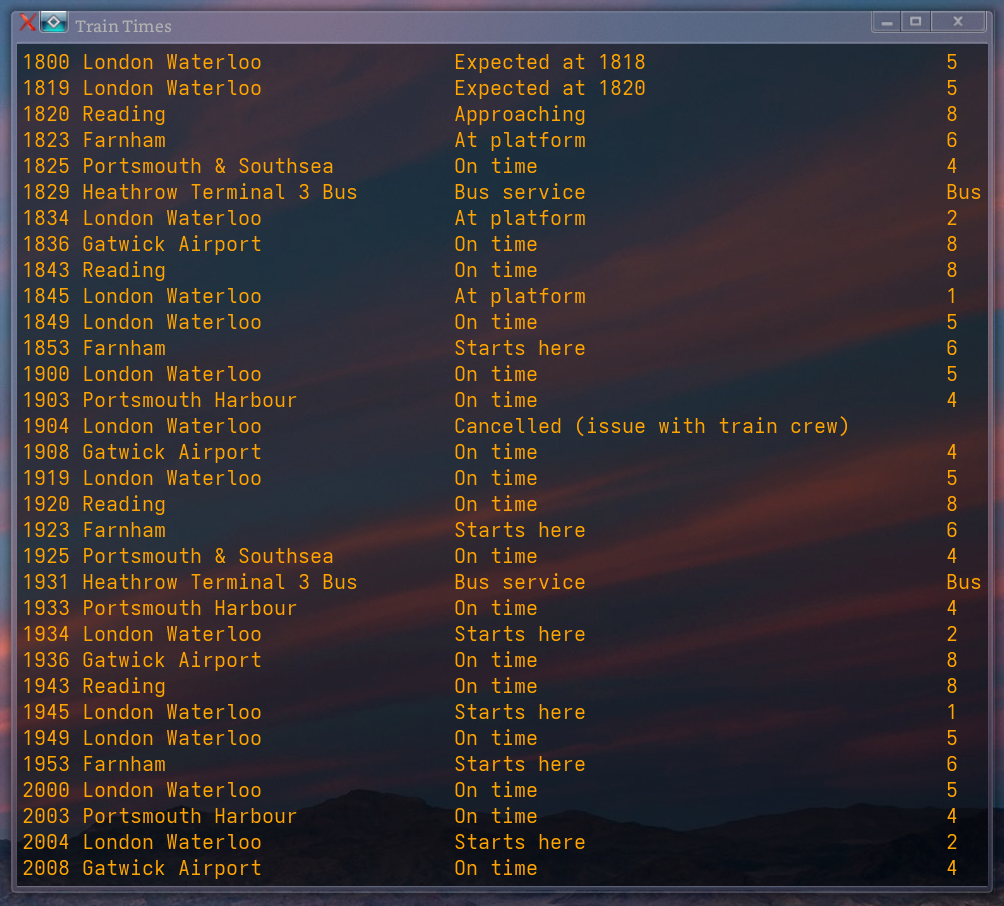Screen dimensions: 1004x906
Task: Click the 'Bus' platform value for 1829
Action: pos(964,192)
